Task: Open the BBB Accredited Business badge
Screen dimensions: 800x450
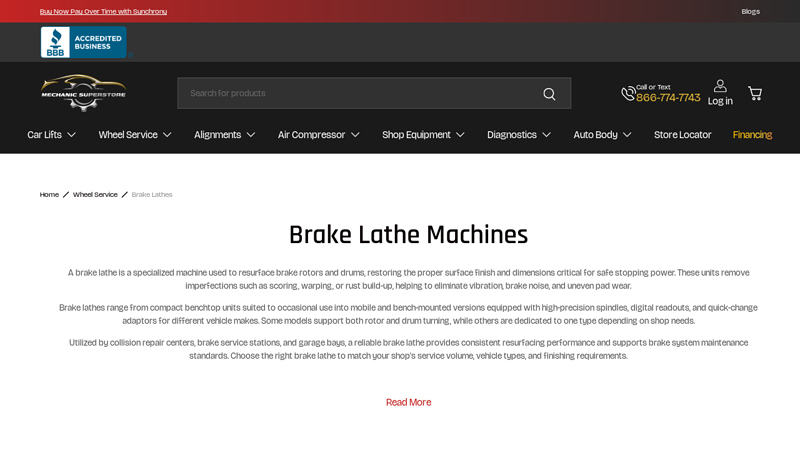Action: (84, 42)
